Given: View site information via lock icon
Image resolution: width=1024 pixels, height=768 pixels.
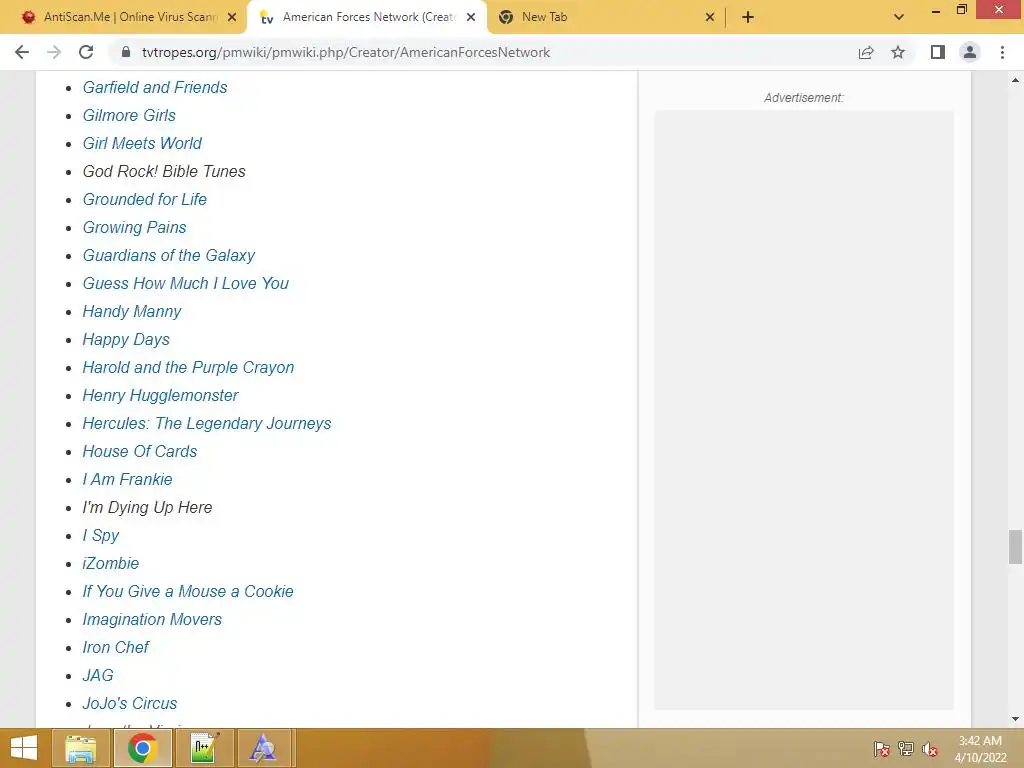Looking at the screenshot, I should [x=126, y=52].
